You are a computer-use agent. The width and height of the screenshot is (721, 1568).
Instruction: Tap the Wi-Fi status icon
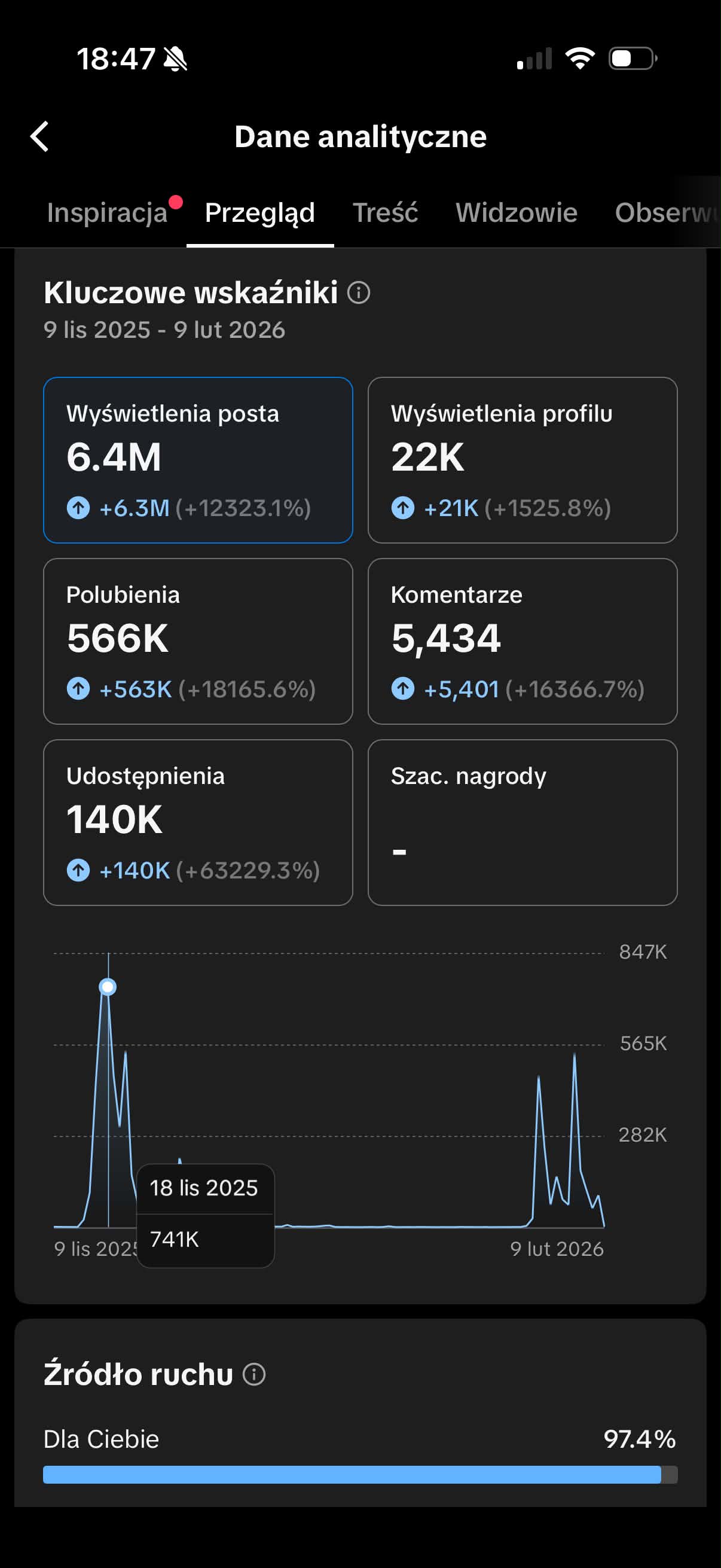(x=580, y=59)
